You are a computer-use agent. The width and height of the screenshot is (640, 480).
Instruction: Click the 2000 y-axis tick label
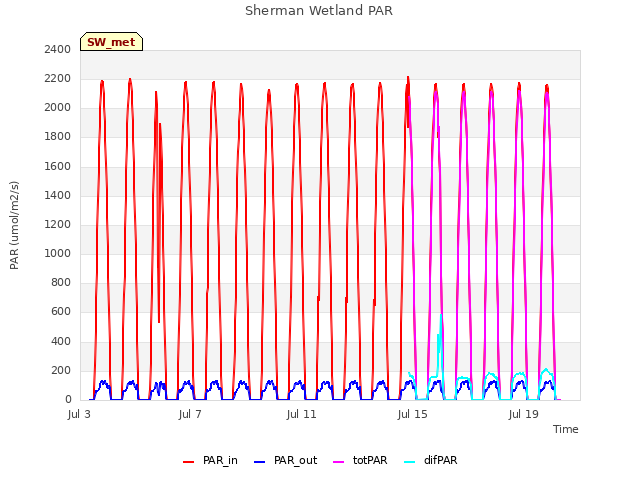58,108
